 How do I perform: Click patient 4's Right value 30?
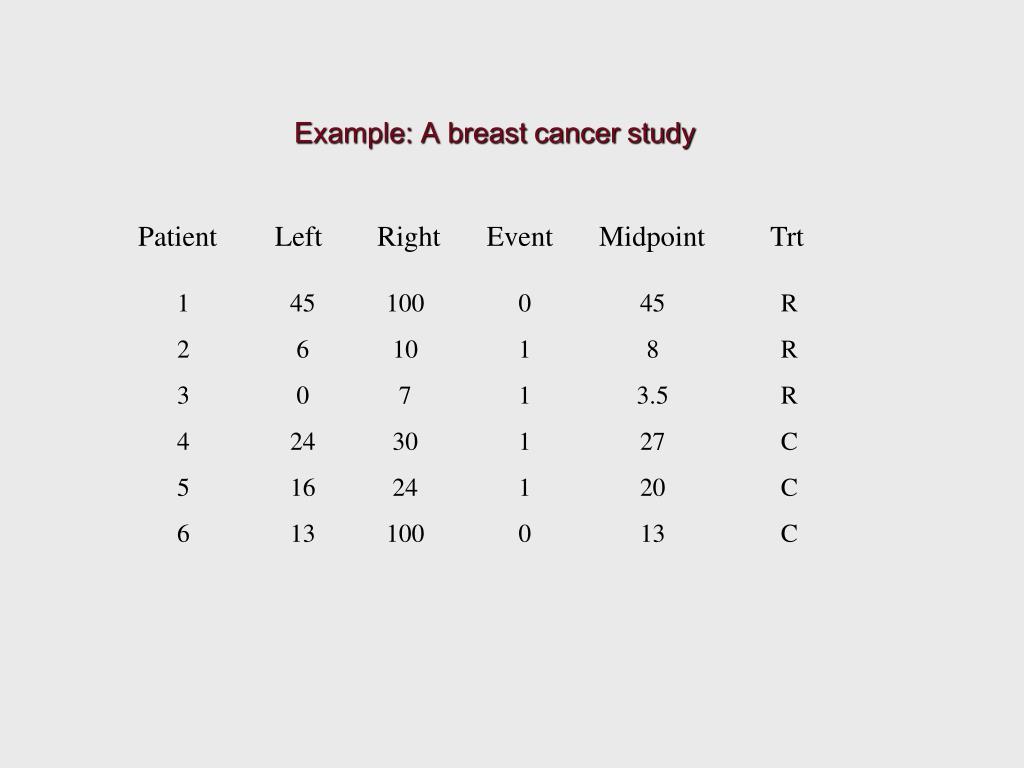(x=406, y=442)
